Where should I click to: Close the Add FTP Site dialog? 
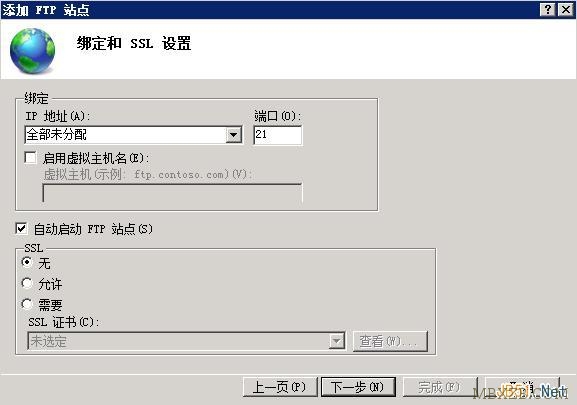click(x=566, y=10)
